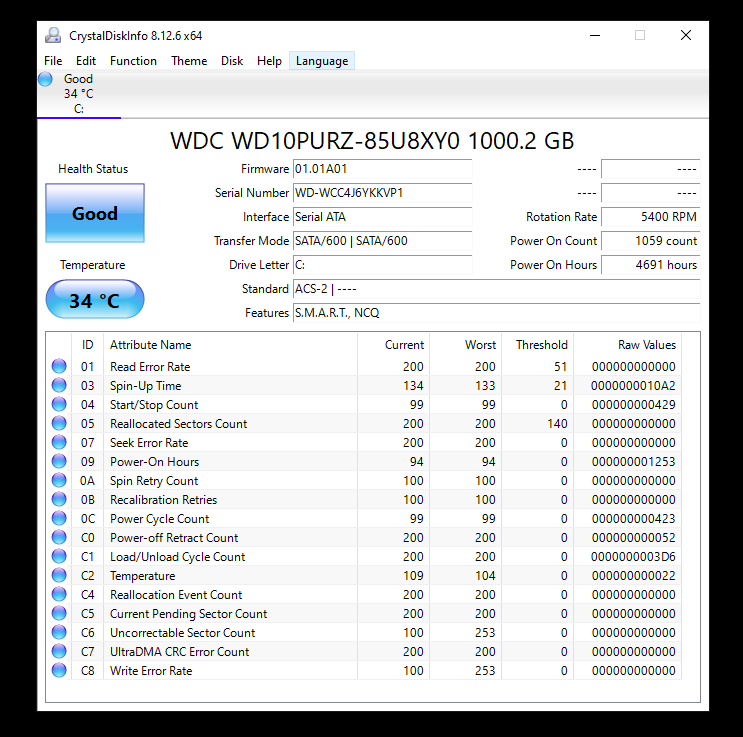
Task: Click status orb for Power Cycle Count
Action: [59, 519]
